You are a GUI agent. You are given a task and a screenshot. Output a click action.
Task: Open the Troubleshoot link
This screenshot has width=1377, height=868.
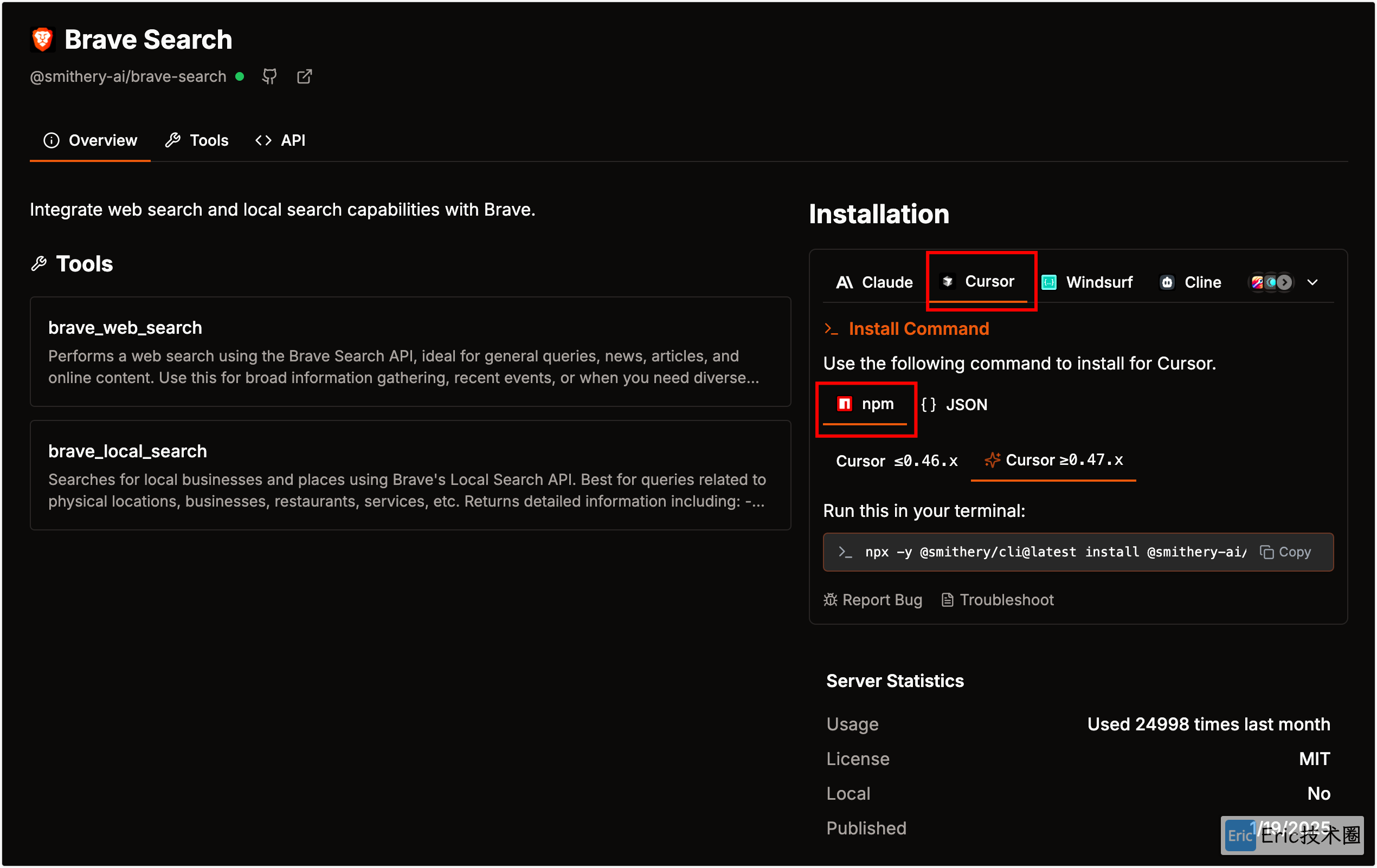click(x=998, y=599)
